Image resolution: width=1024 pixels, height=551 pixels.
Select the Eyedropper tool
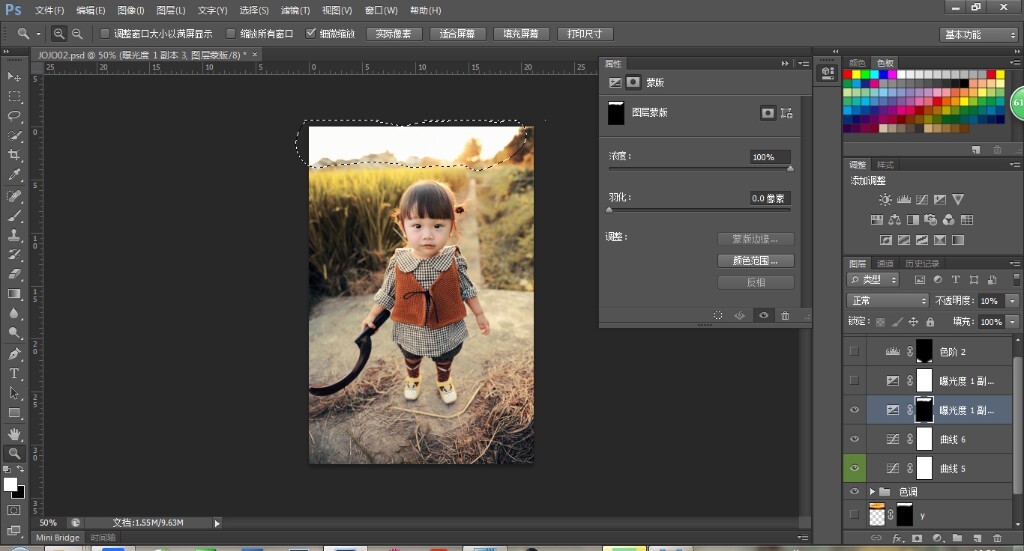14,175
